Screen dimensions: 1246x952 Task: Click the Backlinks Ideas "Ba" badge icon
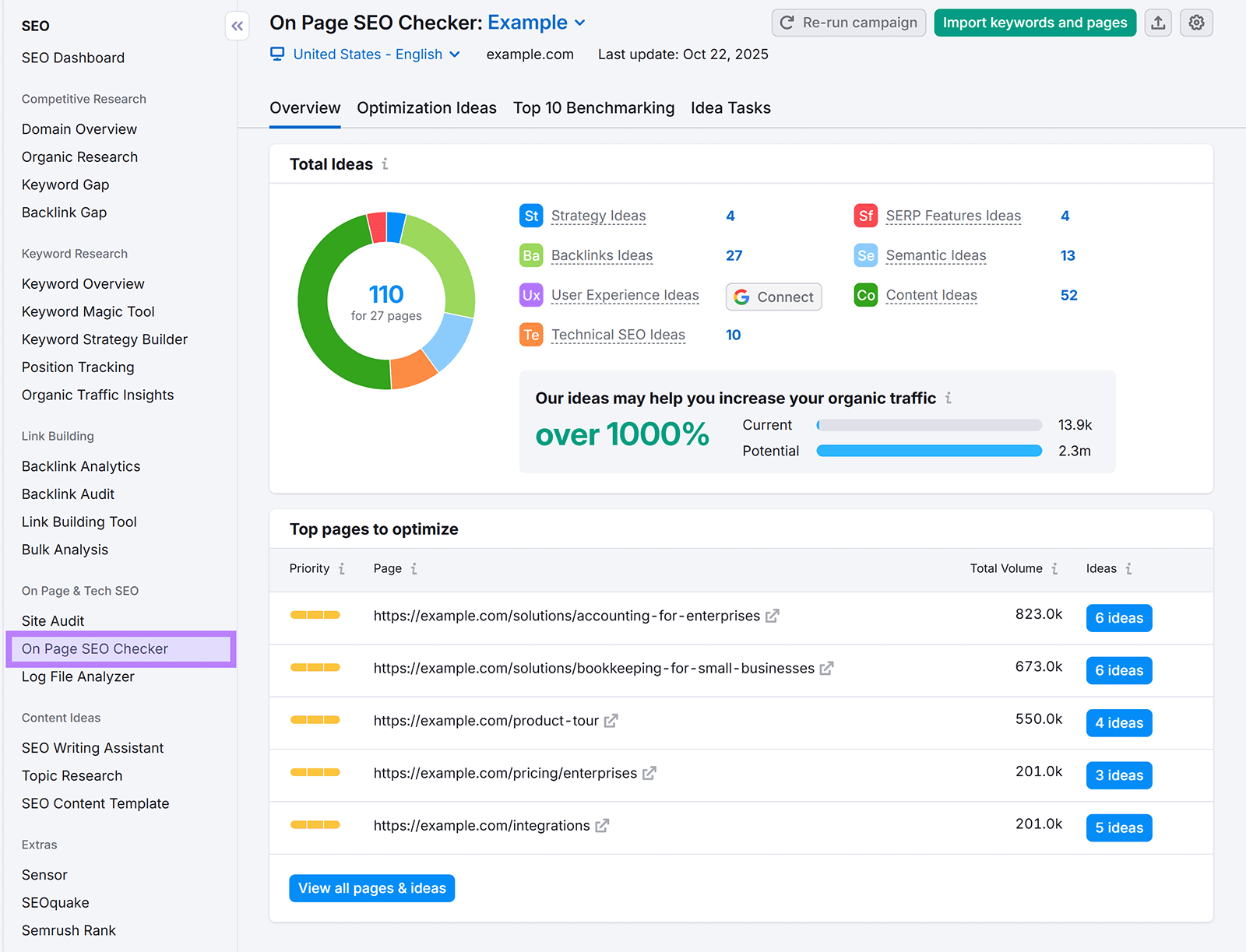(x=530, y=255)
